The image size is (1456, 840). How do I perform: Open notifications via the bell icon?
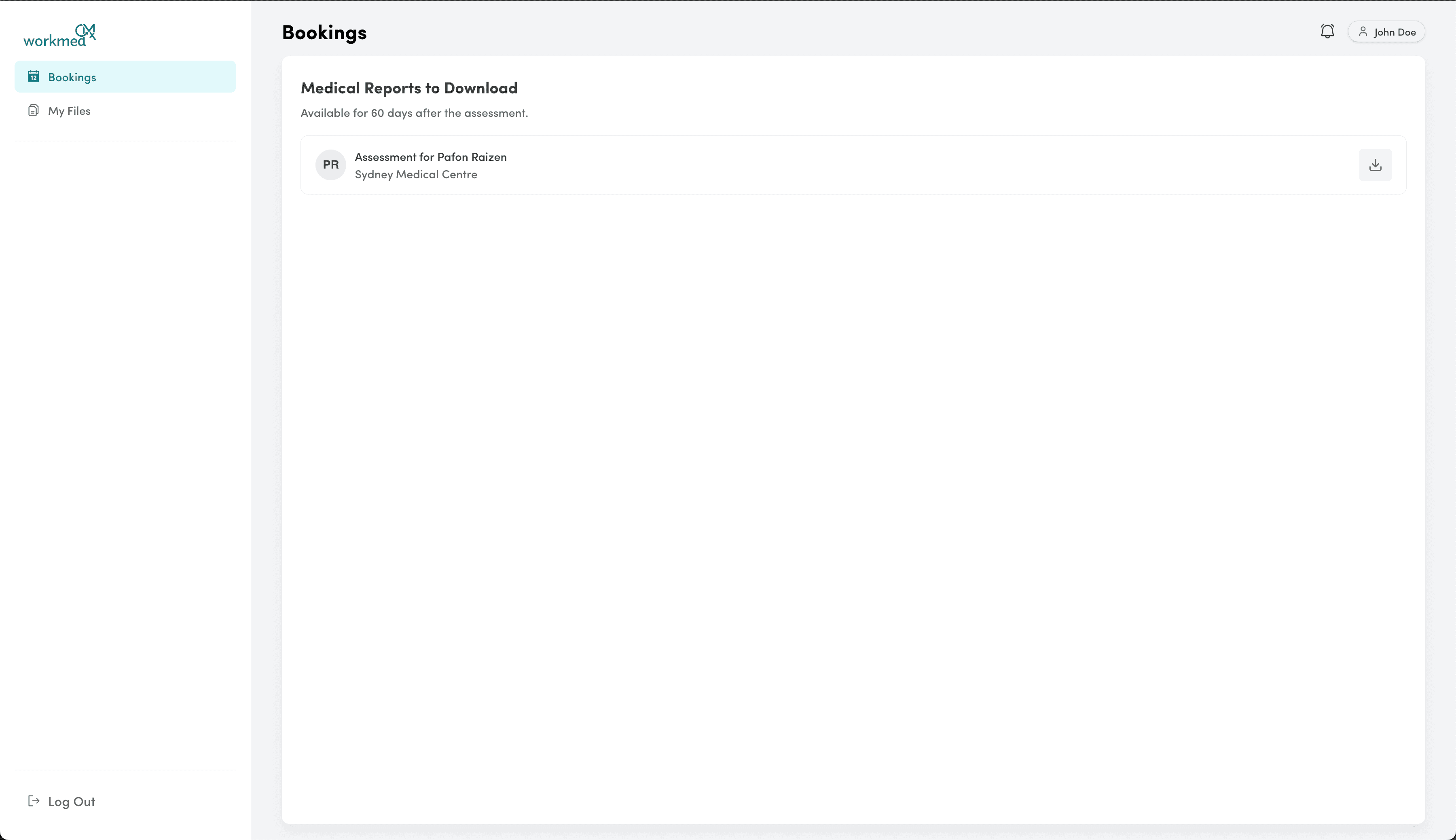(x=1327, y=31)
